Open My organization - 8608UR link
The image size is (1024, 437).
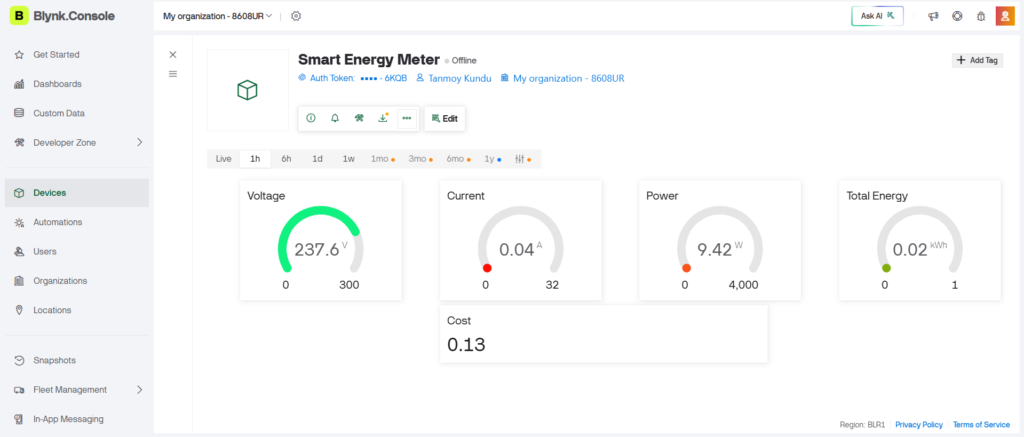pos(562,78)
